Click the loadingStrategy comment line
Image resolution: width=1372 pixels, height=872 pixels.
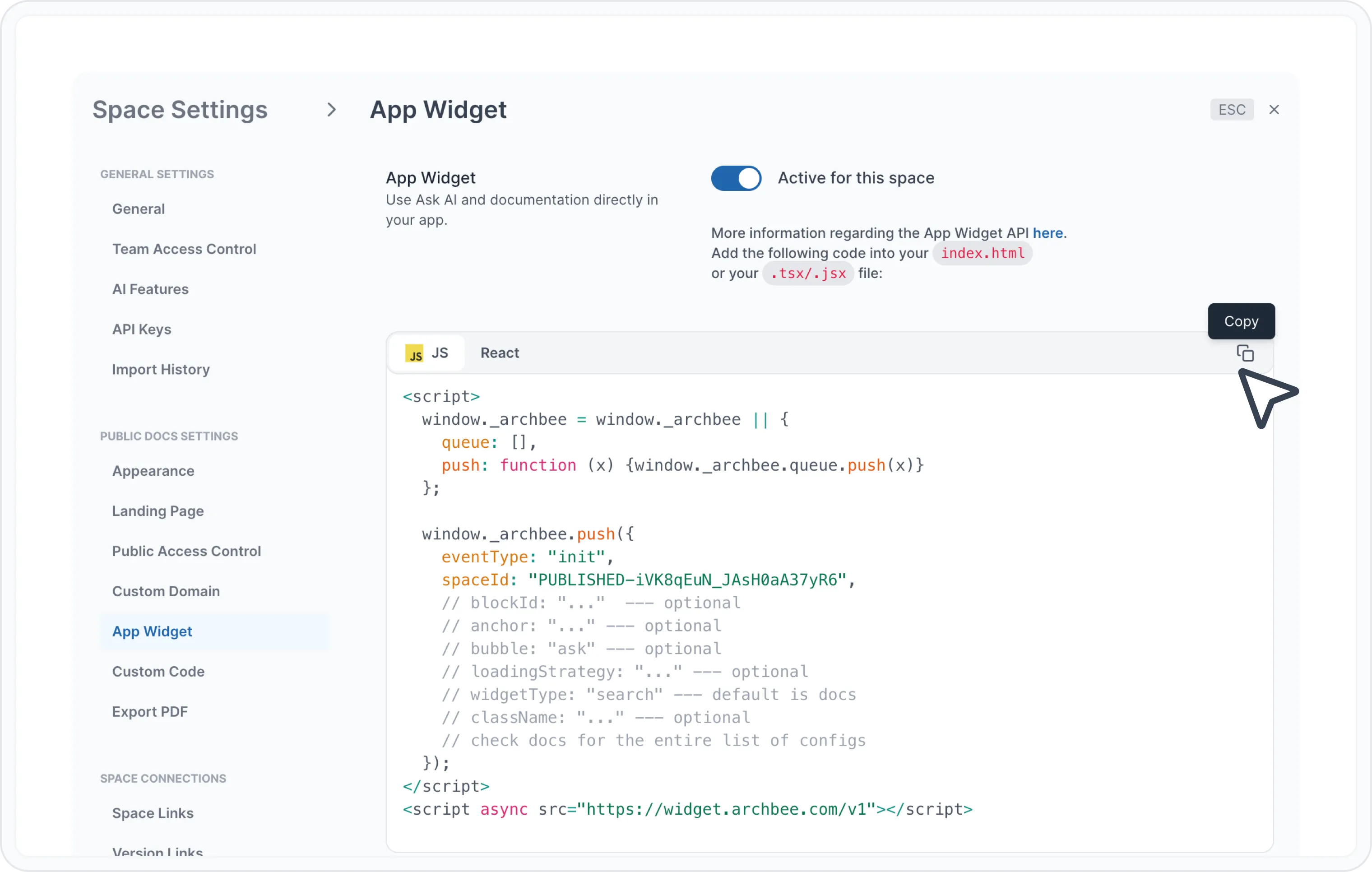[625, 672]
